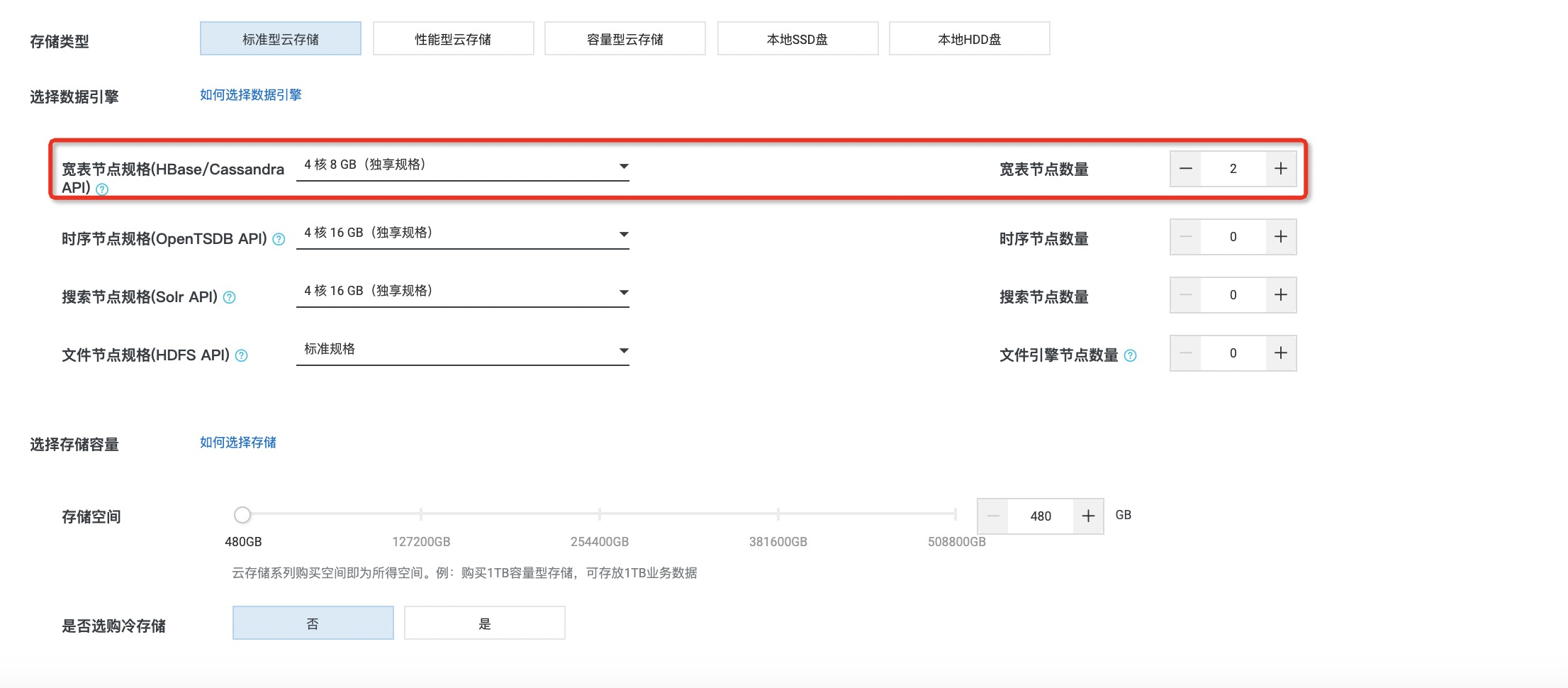This screenshot has width=1568, height=688.
Task: Increase 搜索节点数量 with plus button
Action: click(1281, 295)
